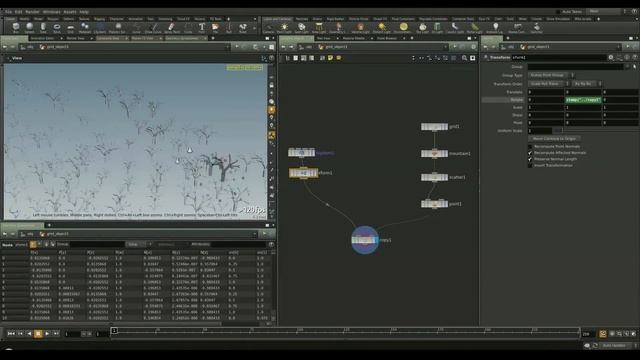Select the Torus shelf tool
The width and height of the screenshot is (640, 360).
(x=57, y=28)
